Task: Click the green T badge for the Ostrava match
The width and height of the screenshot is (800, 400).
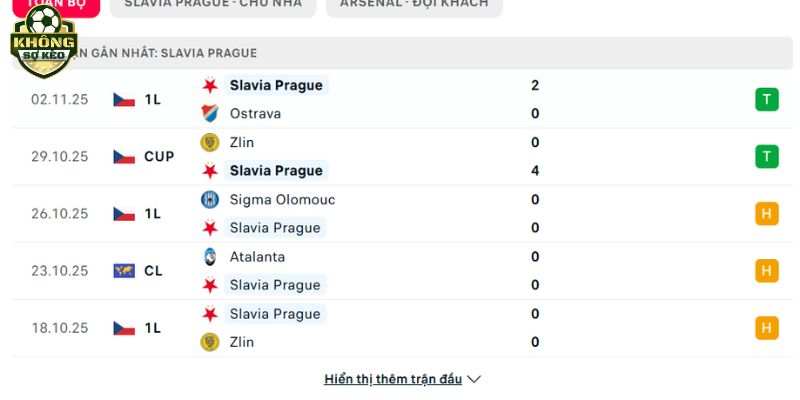Action: tap(766, 99)
